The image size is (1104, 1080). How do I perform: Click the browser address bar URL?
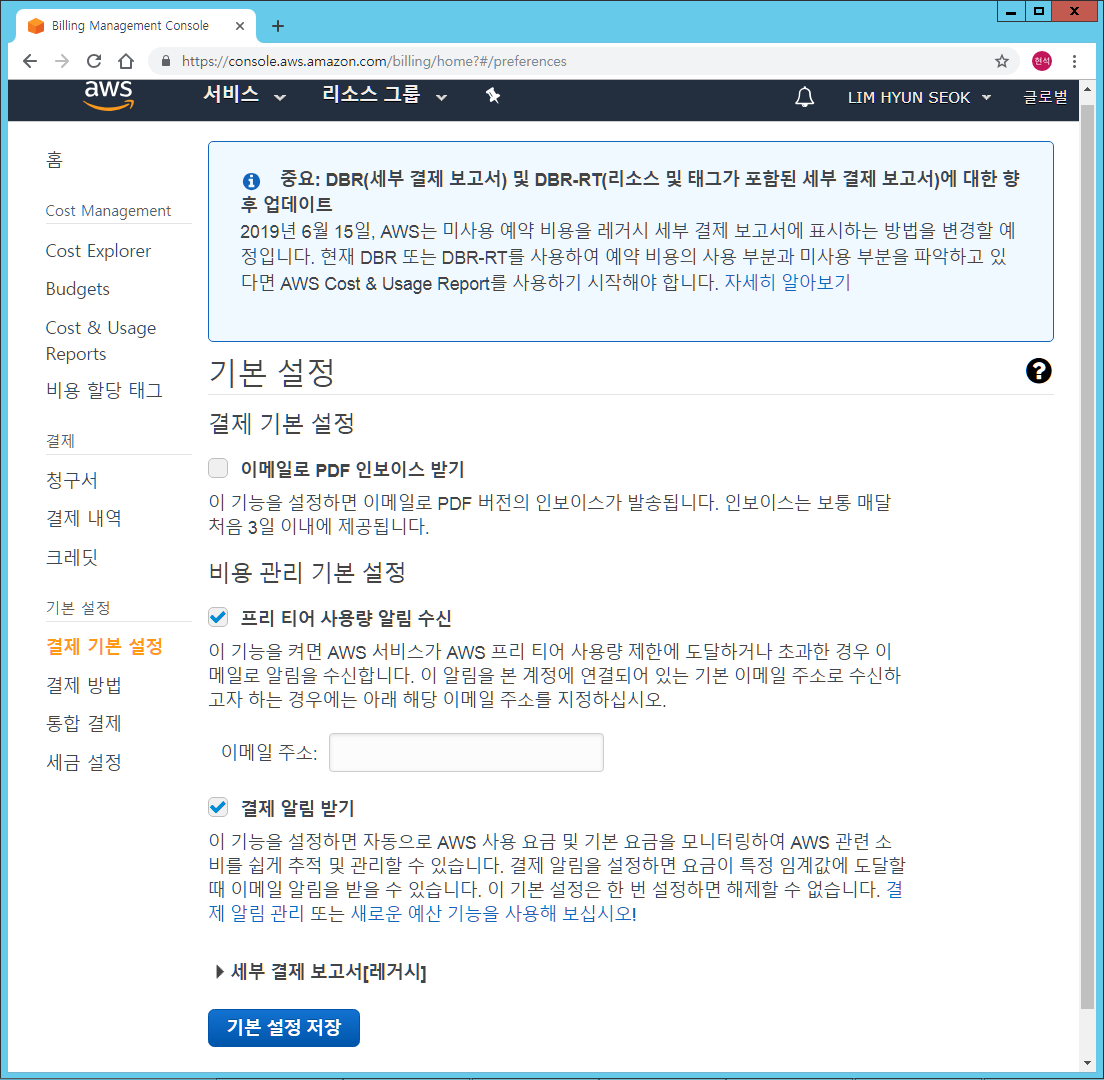point(374,61)
